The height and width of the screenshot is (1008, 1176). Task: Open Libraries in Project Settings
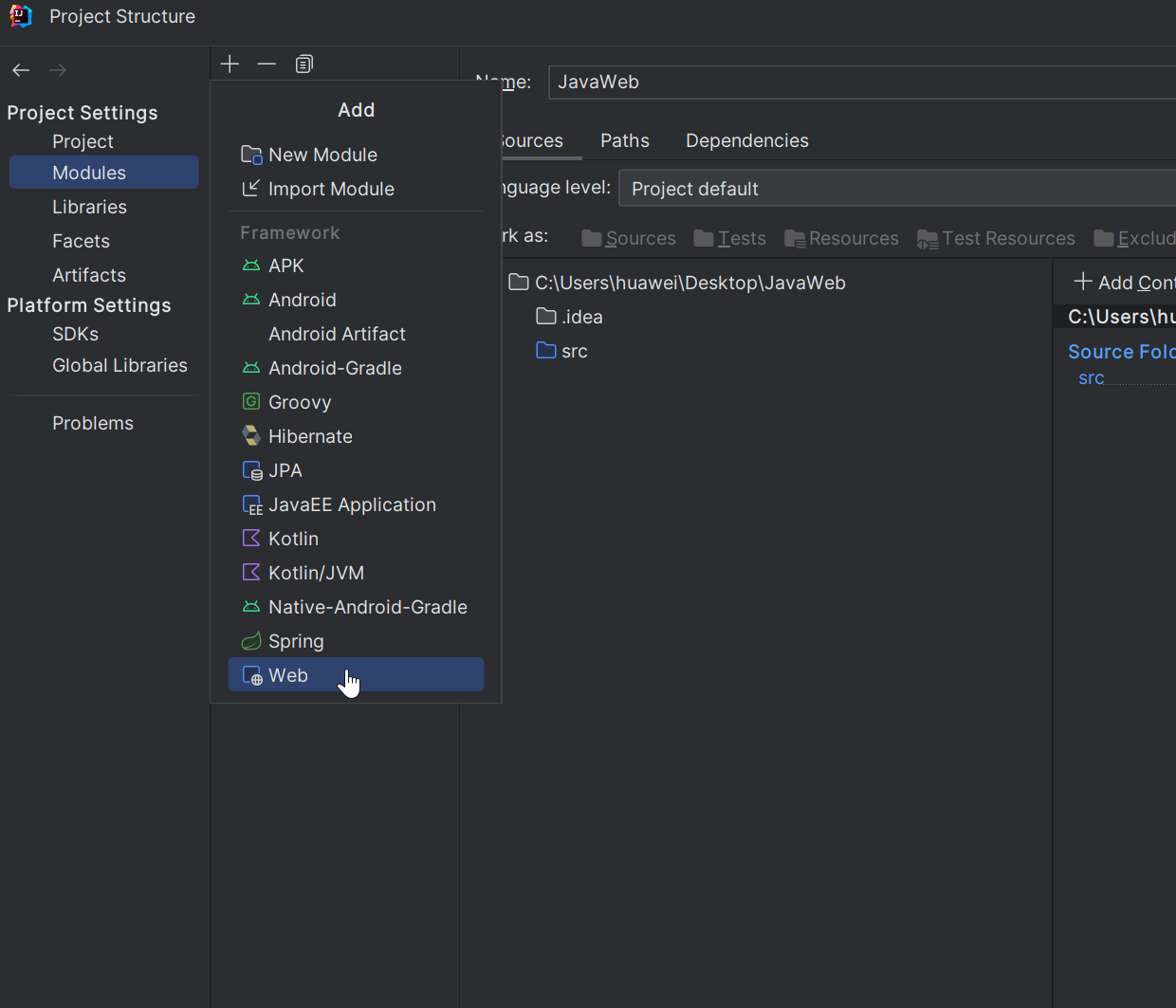click(89, 208)
